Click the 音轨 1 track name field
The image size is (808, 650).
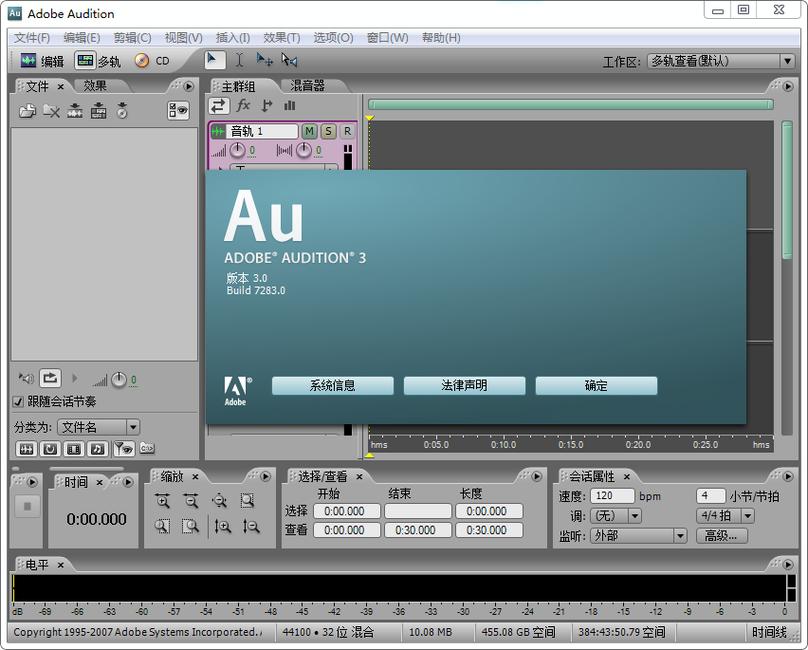(x=262, y=131)
